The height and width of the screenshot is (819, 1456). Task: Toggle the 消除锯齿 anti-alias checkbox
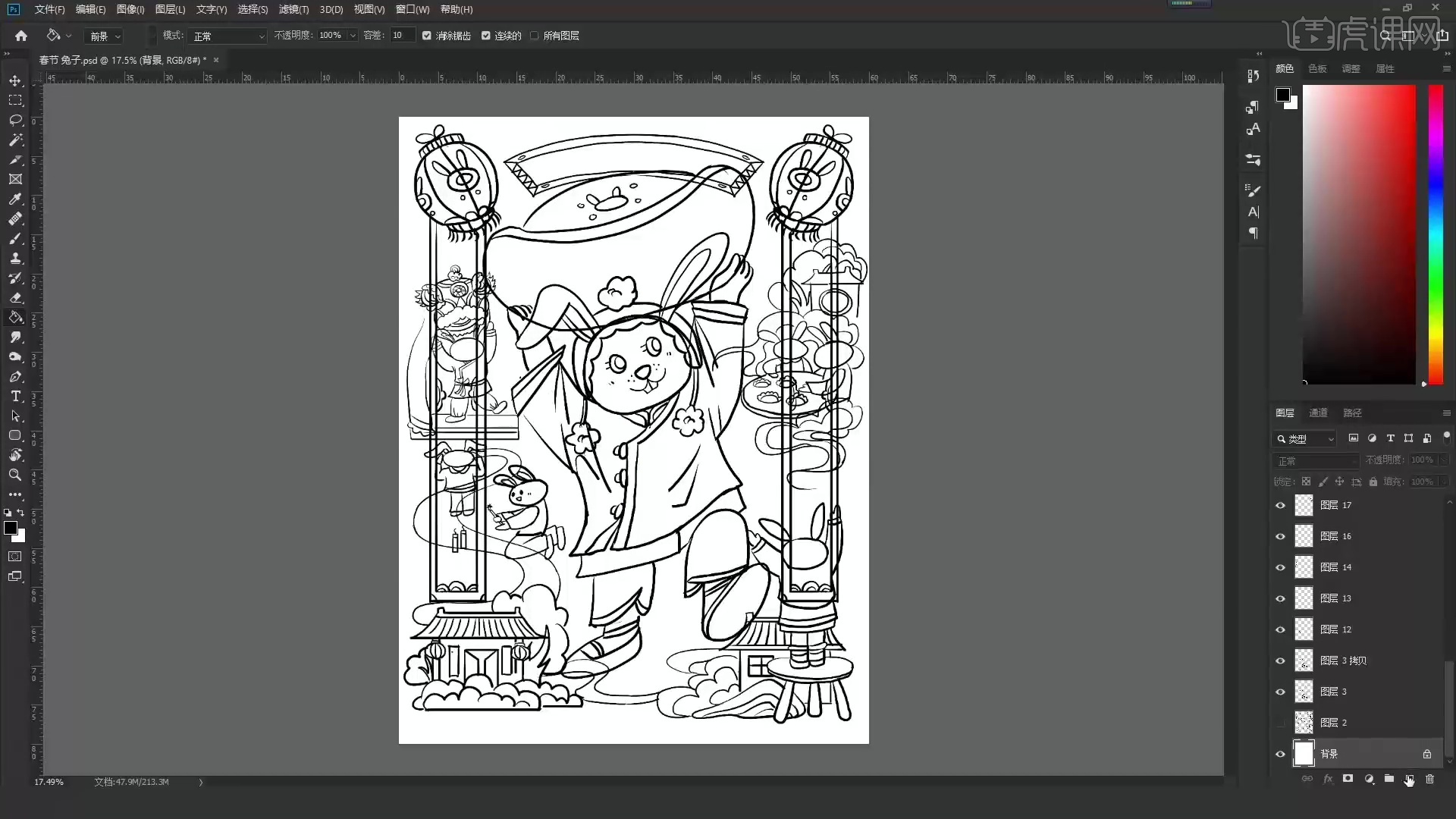[x=427, y=36]
